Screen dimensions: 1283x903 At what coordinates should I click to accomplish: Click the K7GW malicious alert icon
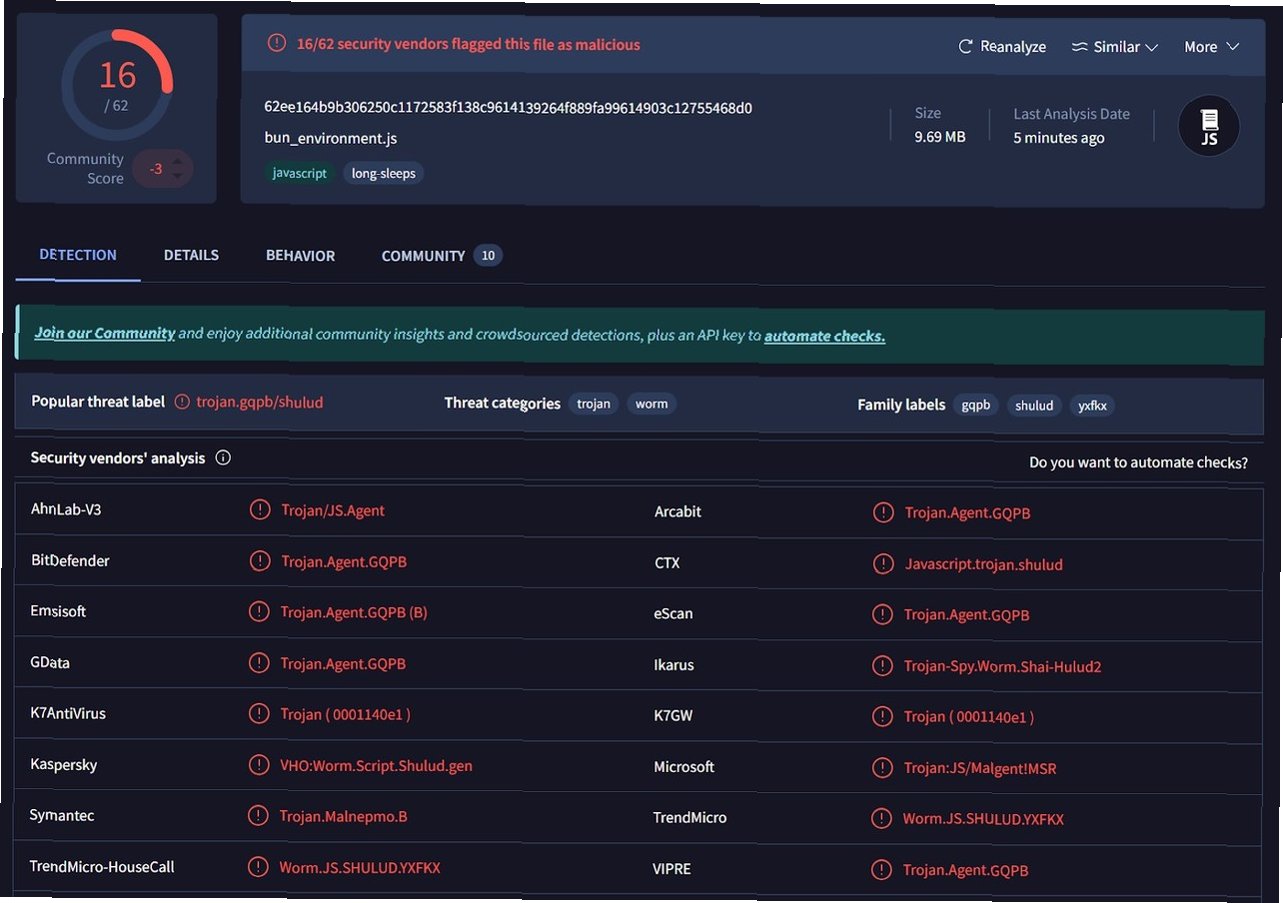[882, 717]
